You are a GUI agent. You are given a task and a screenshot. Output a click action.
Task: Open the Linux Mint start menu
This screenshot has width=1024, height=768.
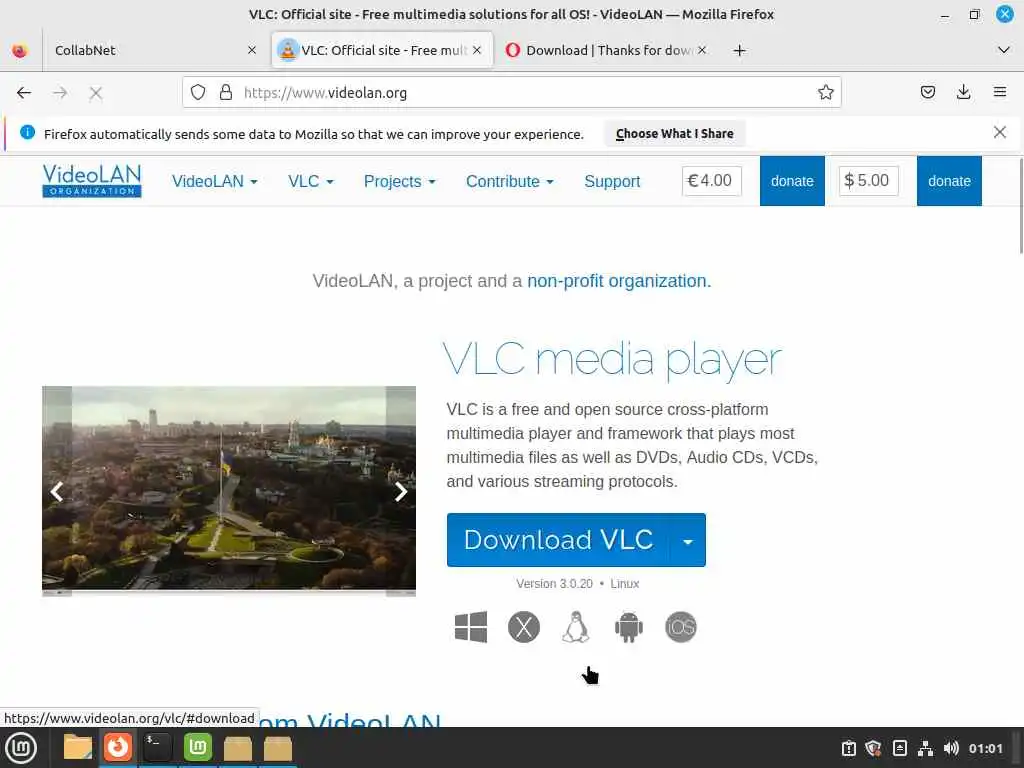tap(21, 748)
